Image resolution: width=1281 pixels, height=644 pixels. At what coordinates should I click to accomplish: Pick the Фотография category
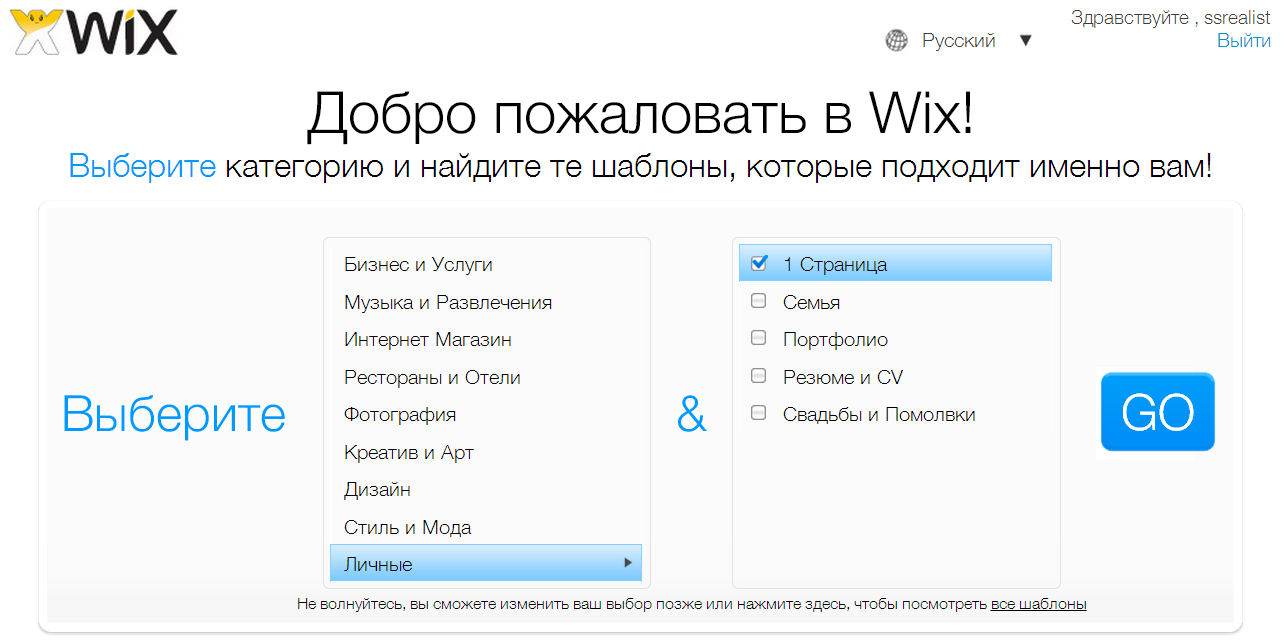tap(486, 415)
